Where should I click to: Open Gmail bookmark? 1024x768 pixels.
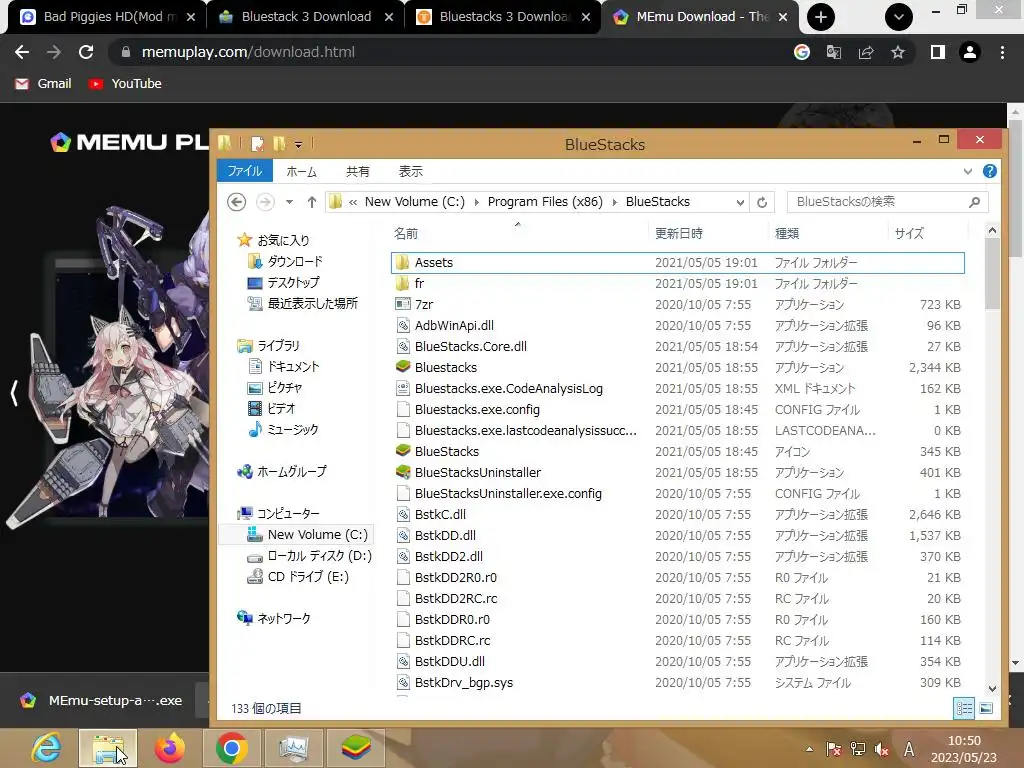[43, 84]
